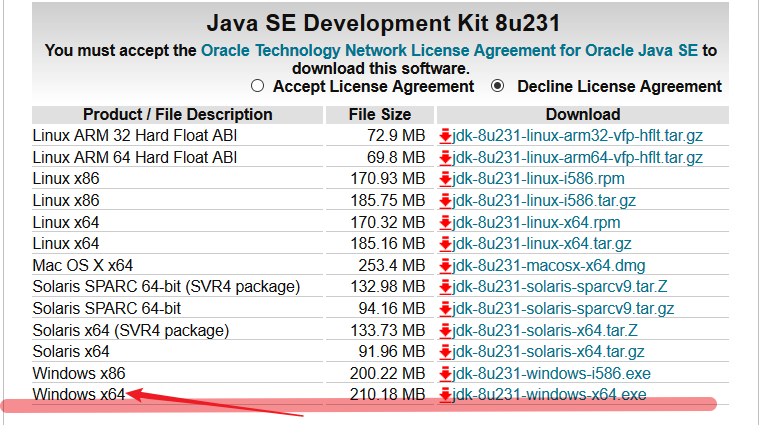Download jdk-8u231-windows-i586.exe
The width and height of the screenshot is (761, 425).
tap(551, 374)
